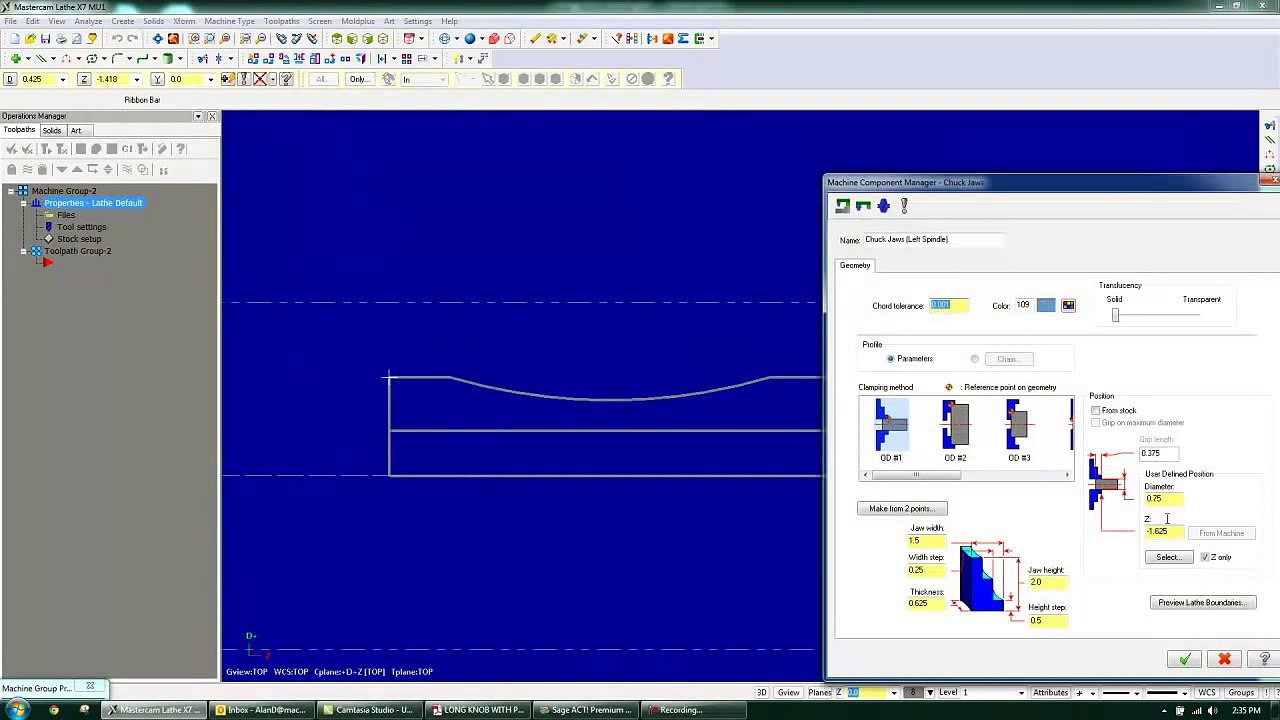Open the File menu
This screenshot has width=1280, height=720.
[x=9, y=21]
